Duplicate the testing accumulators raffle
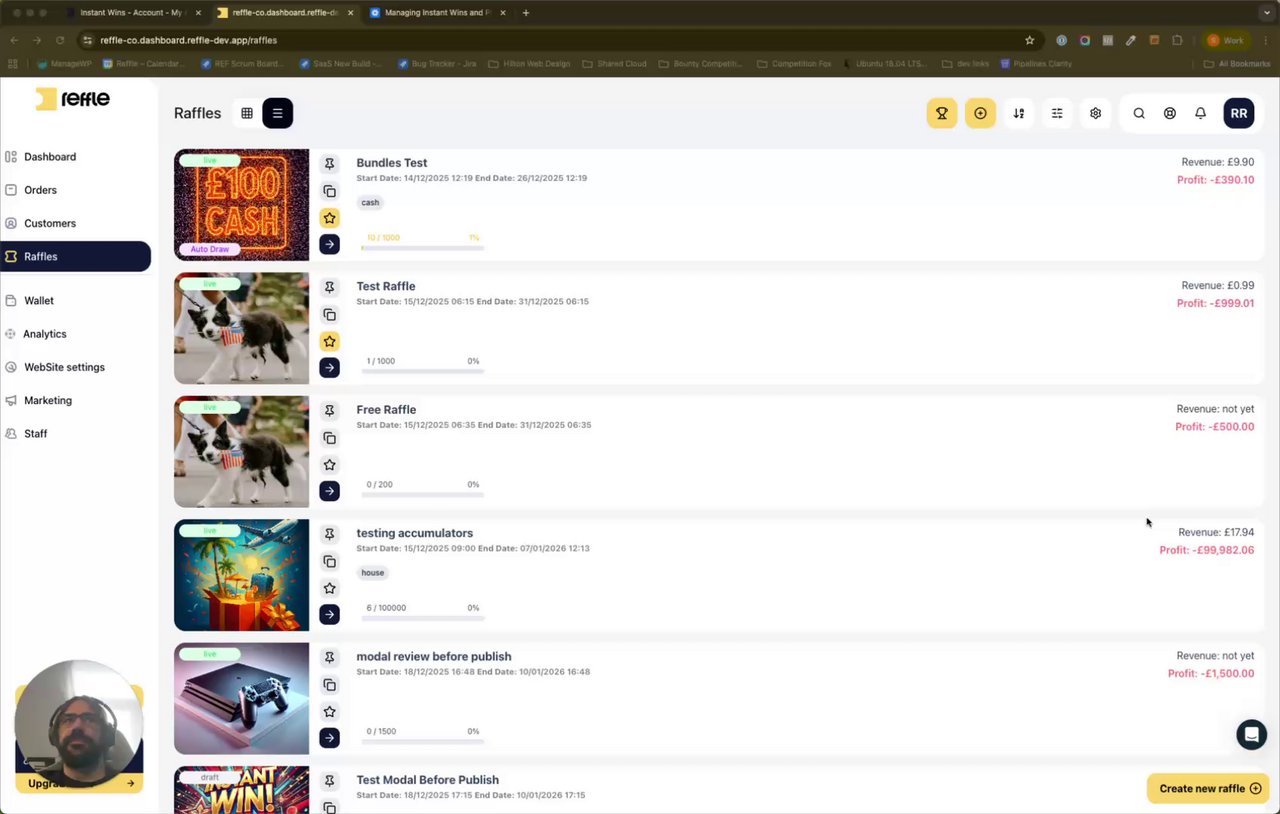Screen dimensions: 1280x814 pyautogui.click(x=329, y=562)
